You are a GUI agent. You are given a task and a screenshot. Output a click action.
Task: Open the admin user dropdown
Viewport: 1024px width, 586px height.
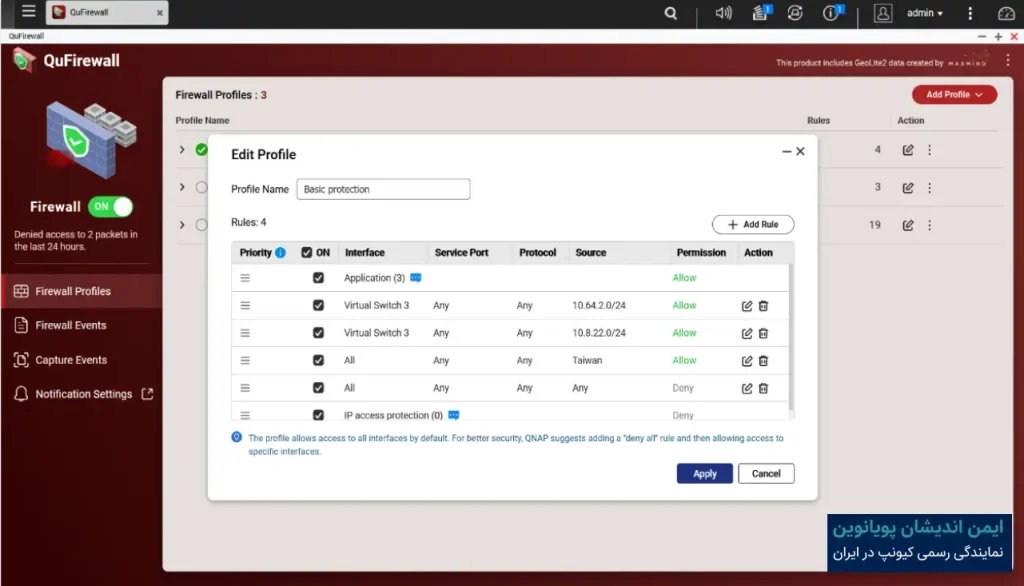point(924,13)
